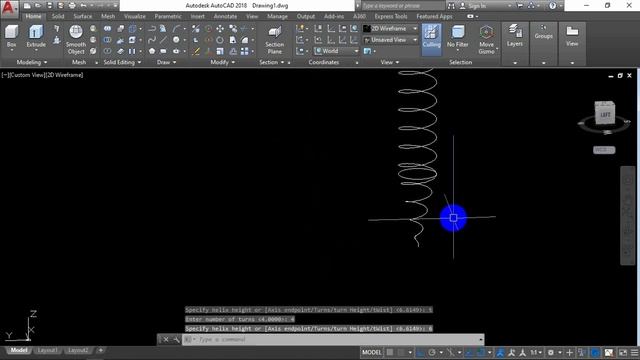Toggle clean screen in status bar
Screen dimensions: 640x360
tap(623, 352)
